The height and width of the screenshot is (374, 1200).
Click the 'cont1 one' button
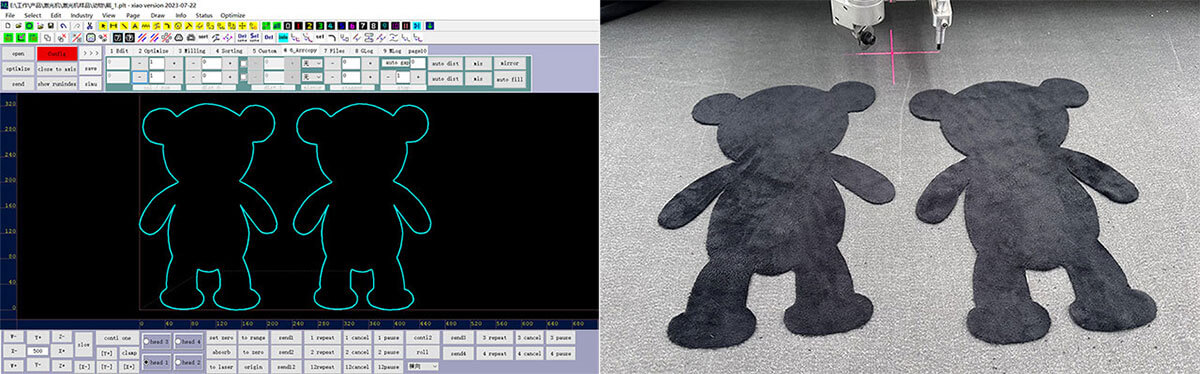coord(117,338)
